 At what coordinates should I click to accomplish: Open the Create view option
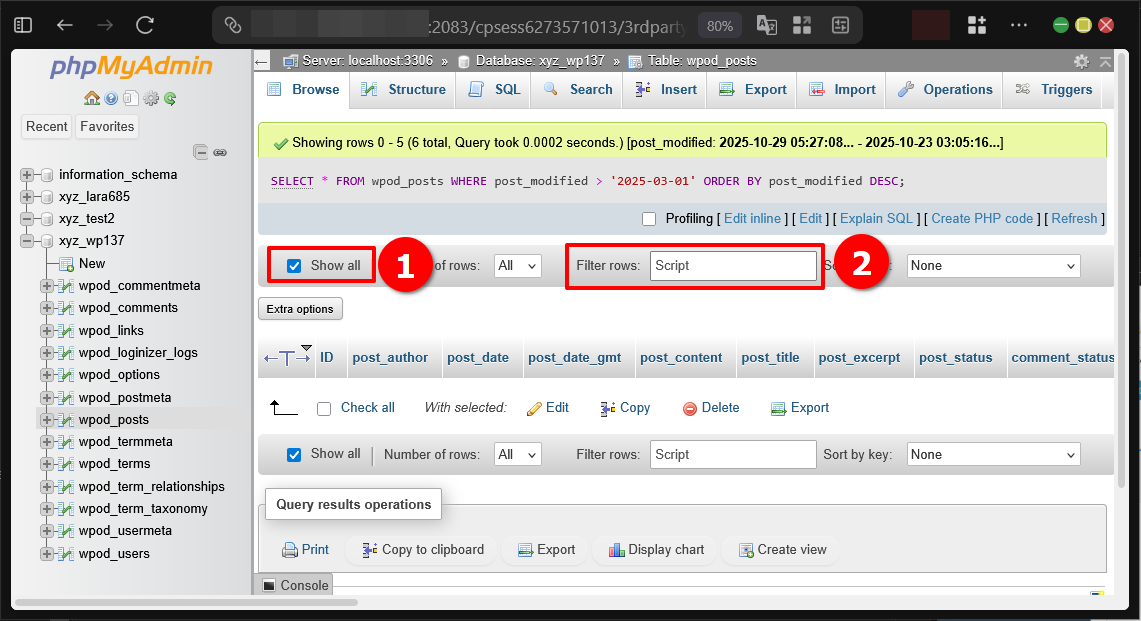[780, 549]
